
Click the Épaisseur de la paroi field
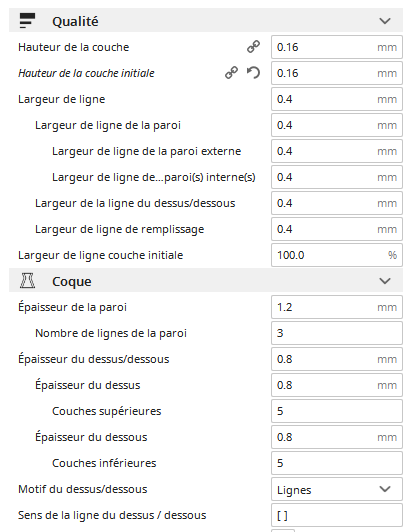click(337, 307)
